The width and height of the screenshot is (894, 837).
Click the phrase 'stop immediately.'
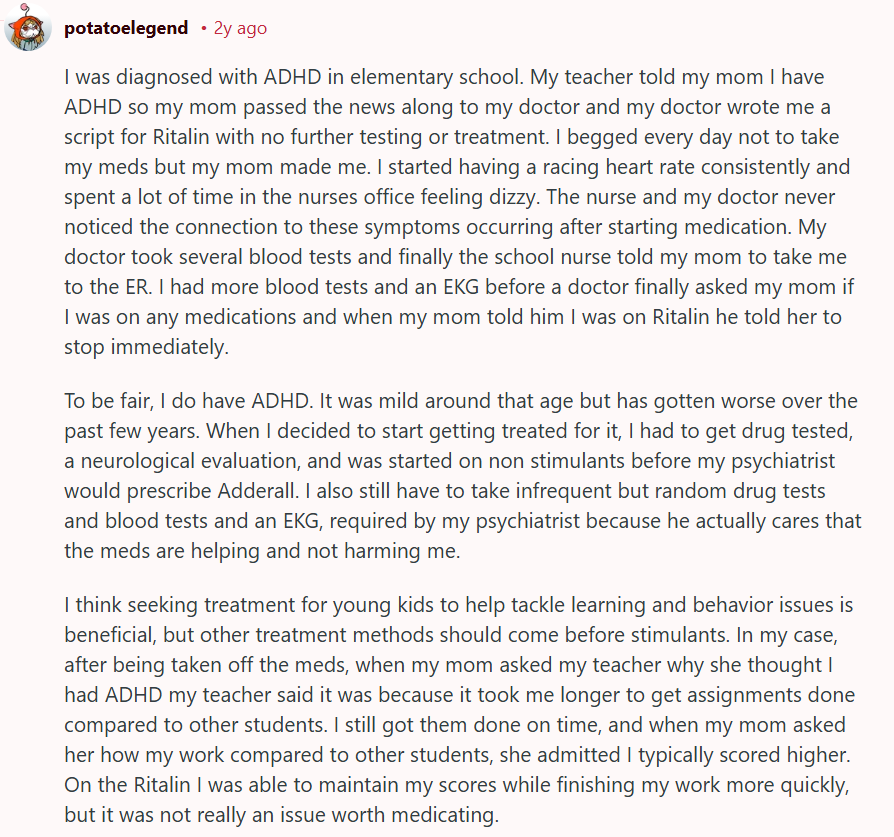coord(147,347)
